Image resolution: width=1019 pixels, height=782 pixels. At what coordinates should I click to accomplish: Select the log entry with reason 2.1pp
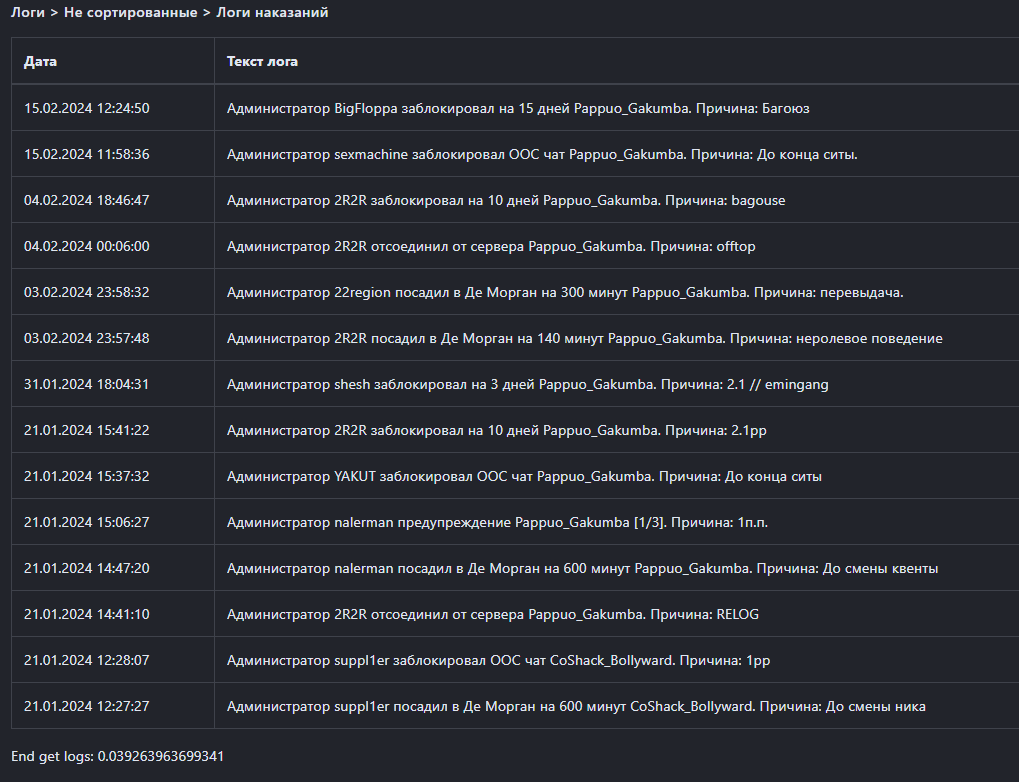click(496, 430)
